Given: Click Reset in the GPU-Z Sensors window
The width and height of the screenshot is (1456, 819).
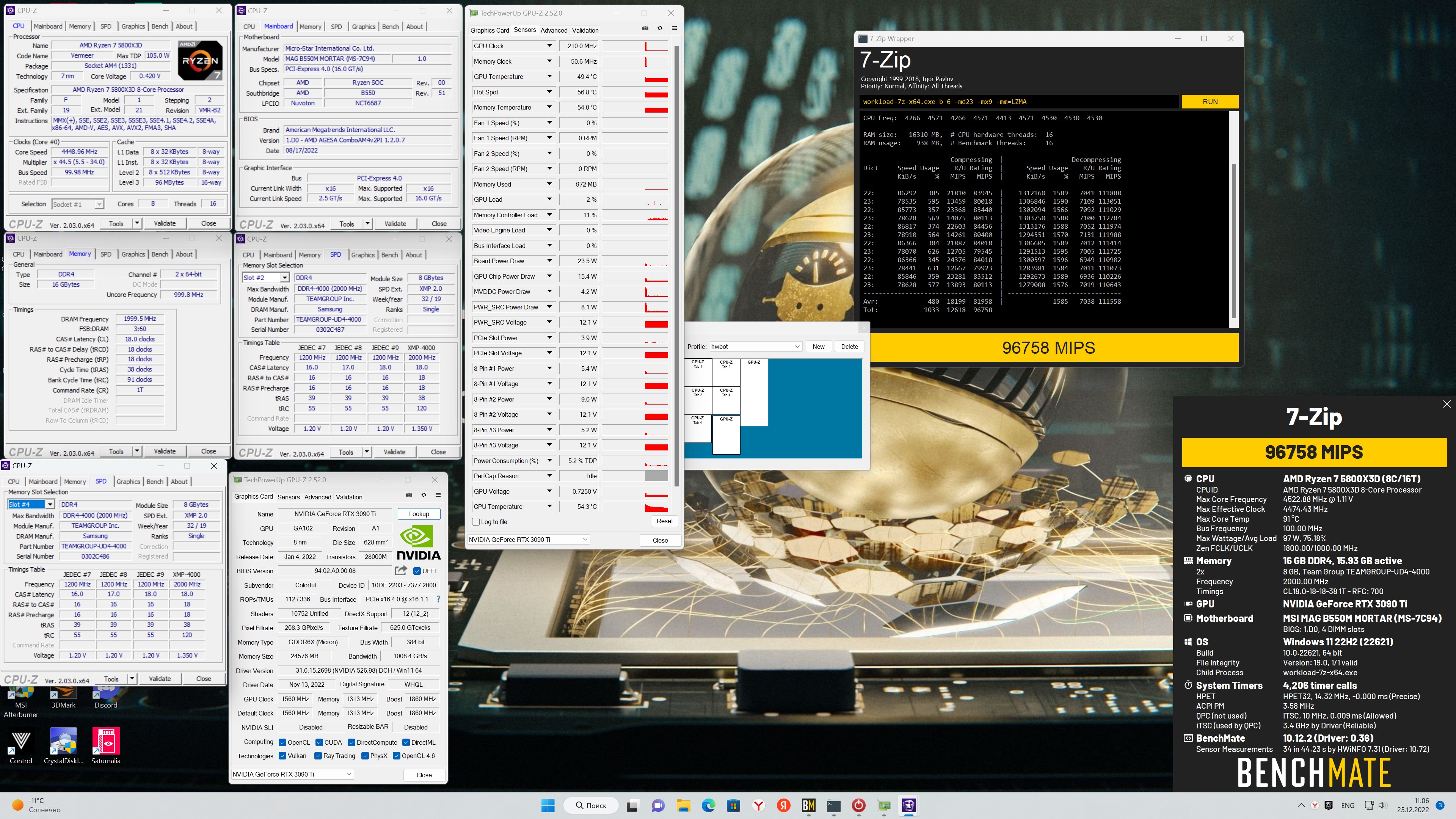Looking at the screenshot, I should 664,521.
